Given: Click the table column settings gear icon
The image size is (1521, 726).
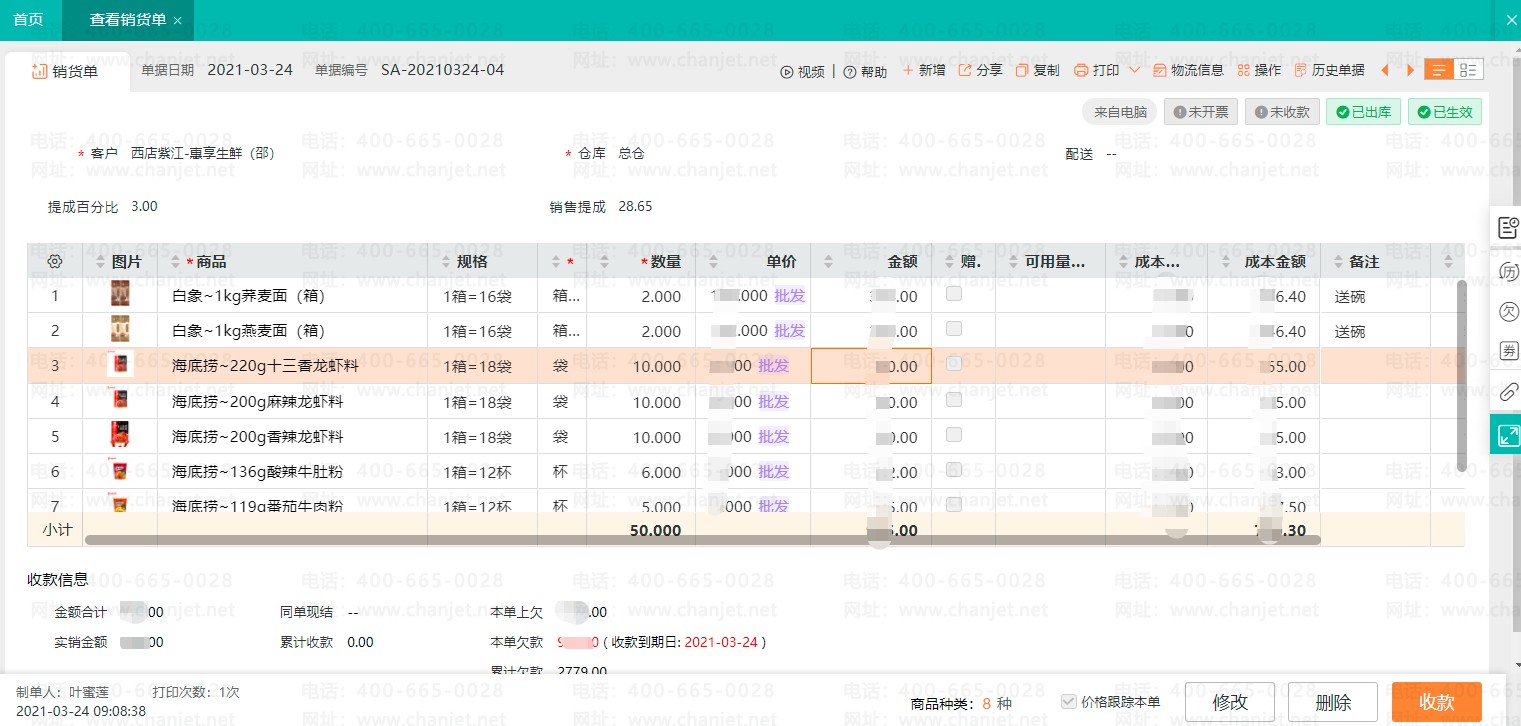Looking at the screenshot, I should coord(55,262).
